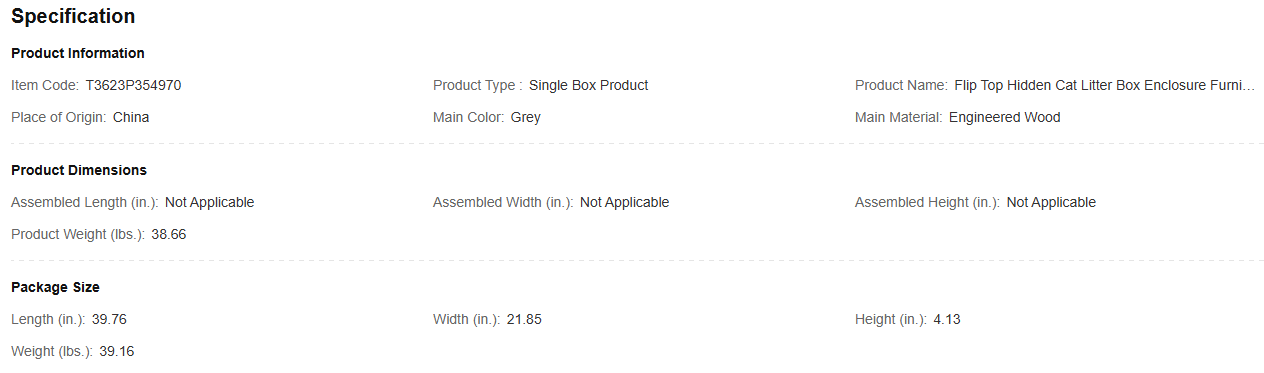Click the Assembled Height Not Applicable value
1264x373 pixels.
click(x=1051, y=203)
